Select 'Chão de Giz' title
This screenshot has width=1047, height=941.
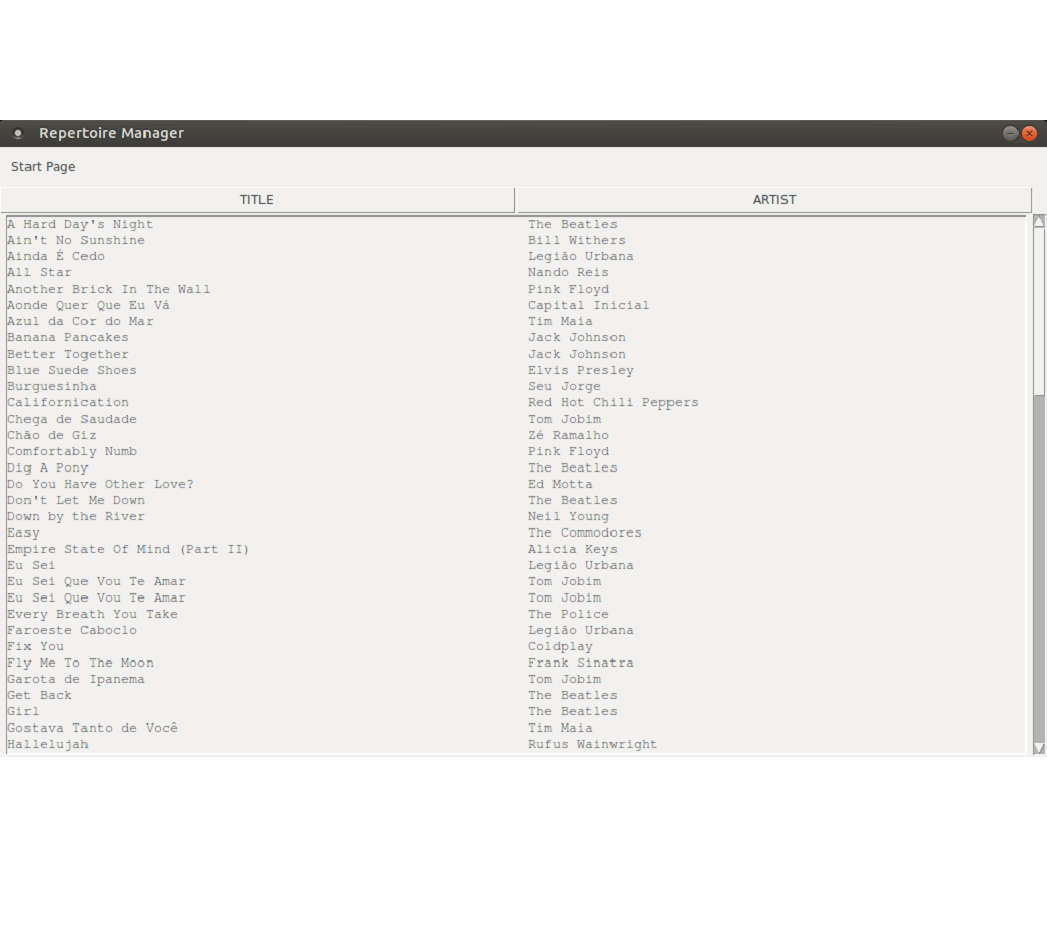coord(52,435)
